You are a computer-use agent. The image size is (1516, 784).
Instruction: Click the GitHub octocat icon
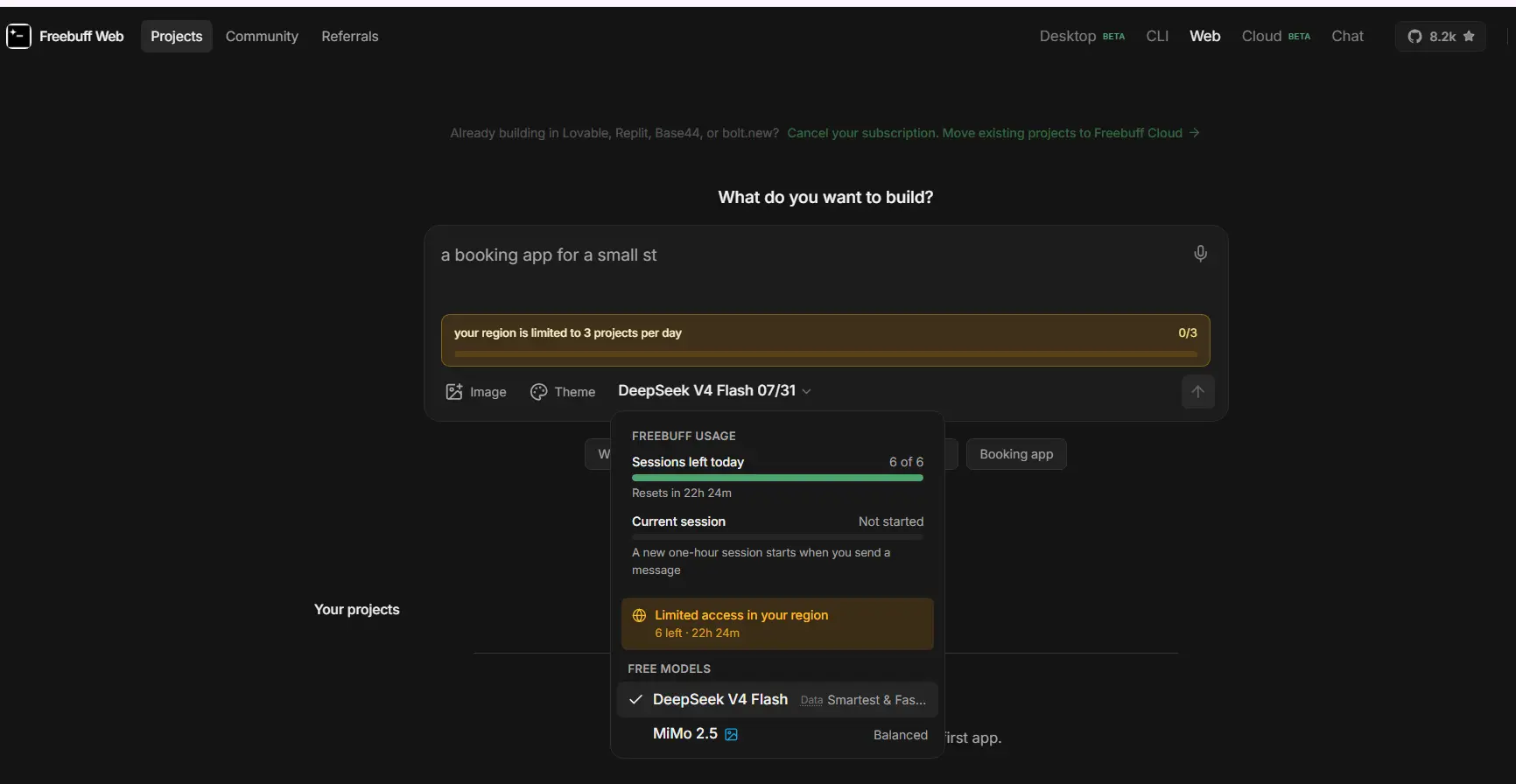[1414, 36]
